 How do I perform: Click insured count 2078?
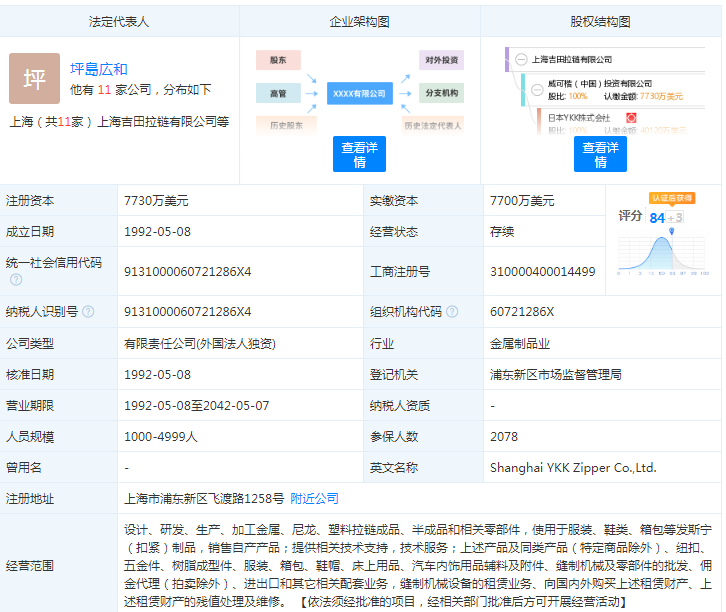[504, 437]
